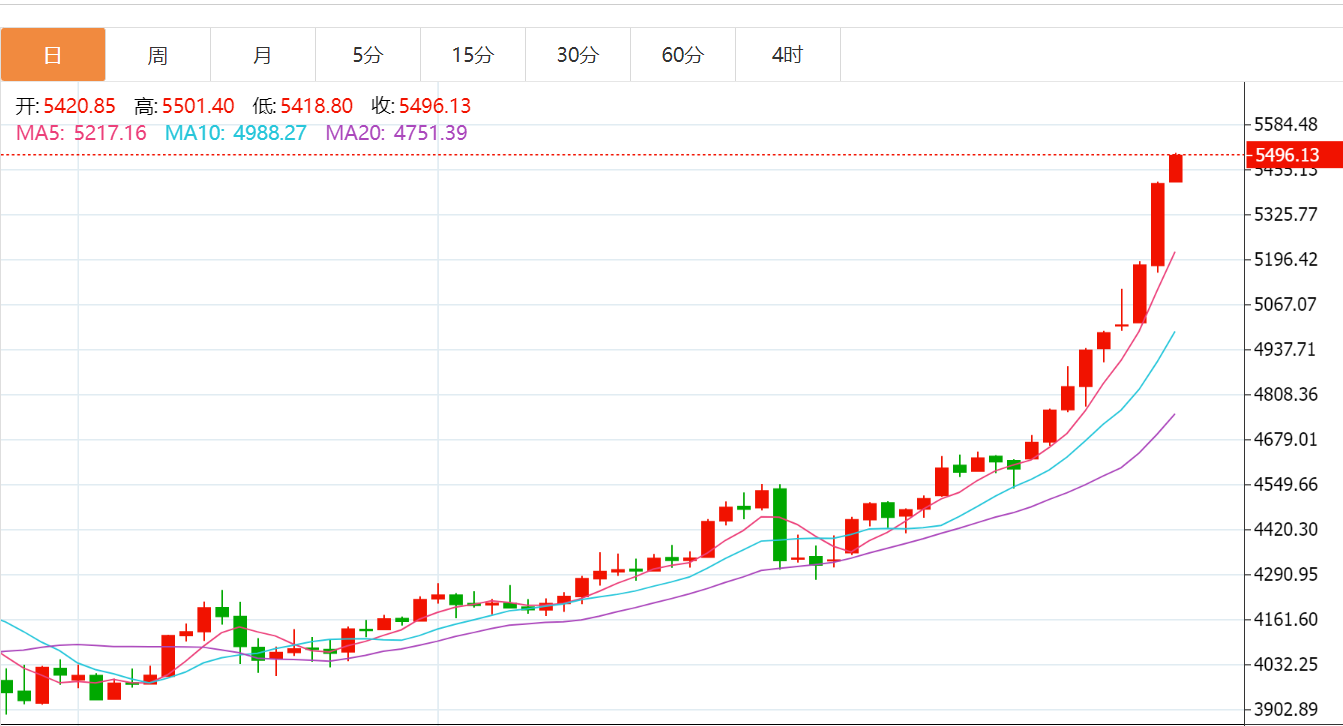1343x726 pixels.
Task: Switch to the 周 weekly tab
Action: coord(158,55)
